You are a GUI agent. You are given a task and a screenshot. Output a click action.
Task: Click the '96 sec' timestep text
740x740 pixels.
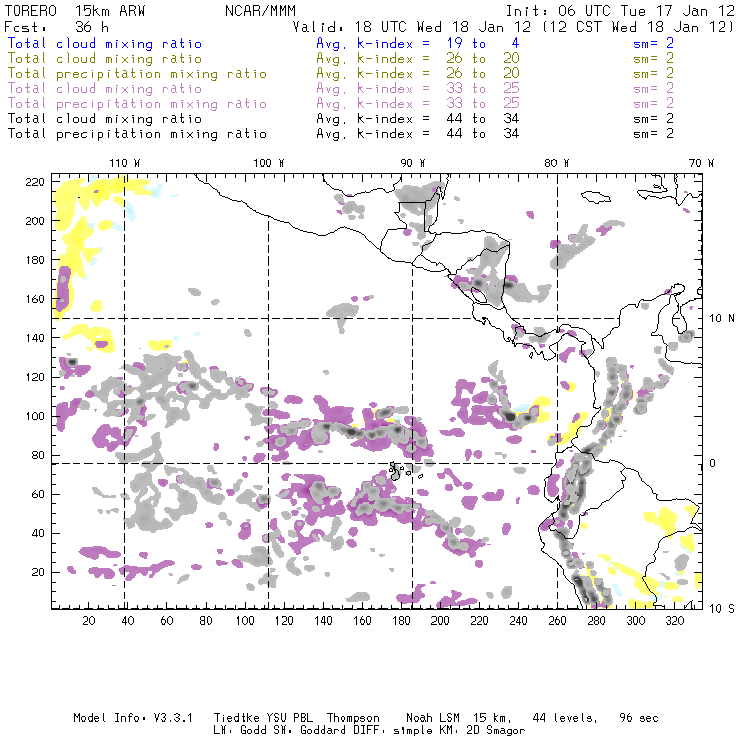click(639, 718)
